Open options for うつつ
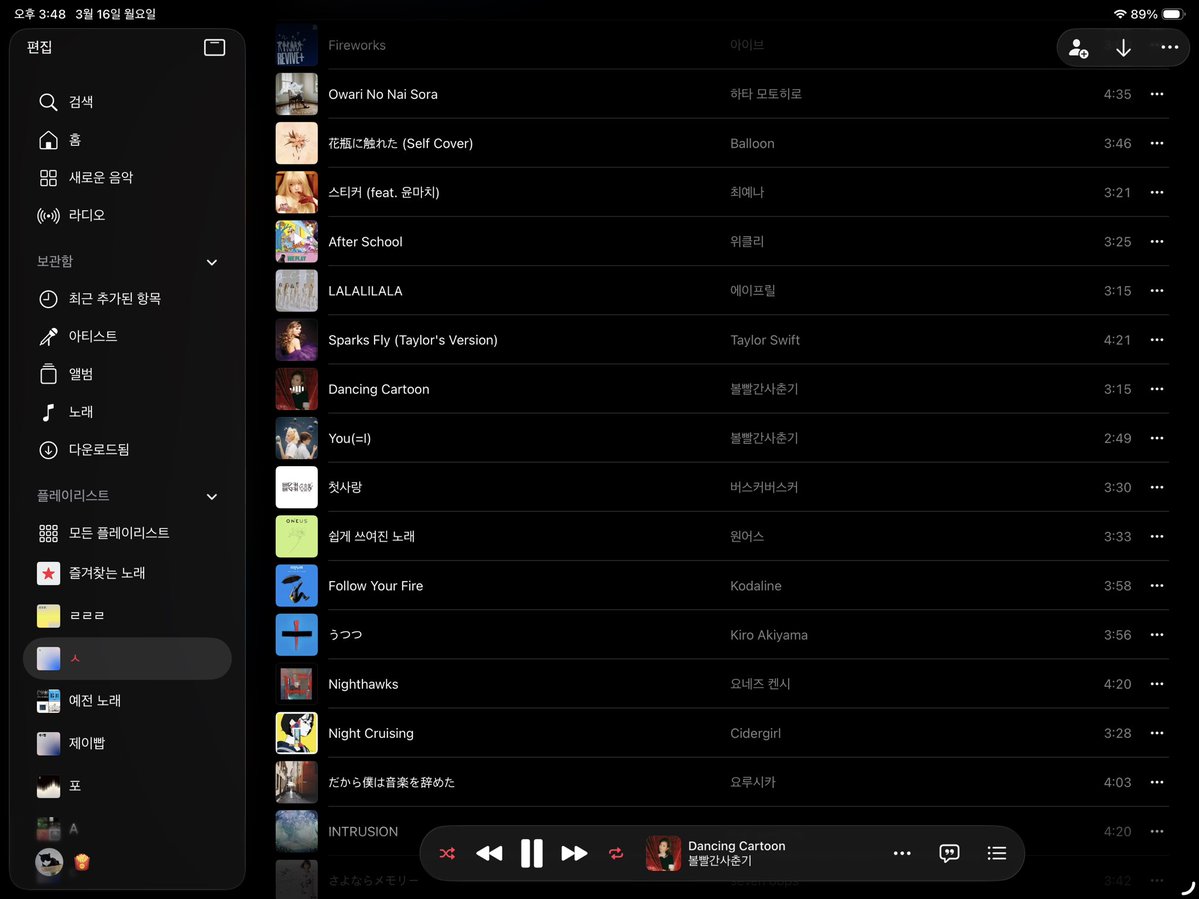 coord(1156,634)
